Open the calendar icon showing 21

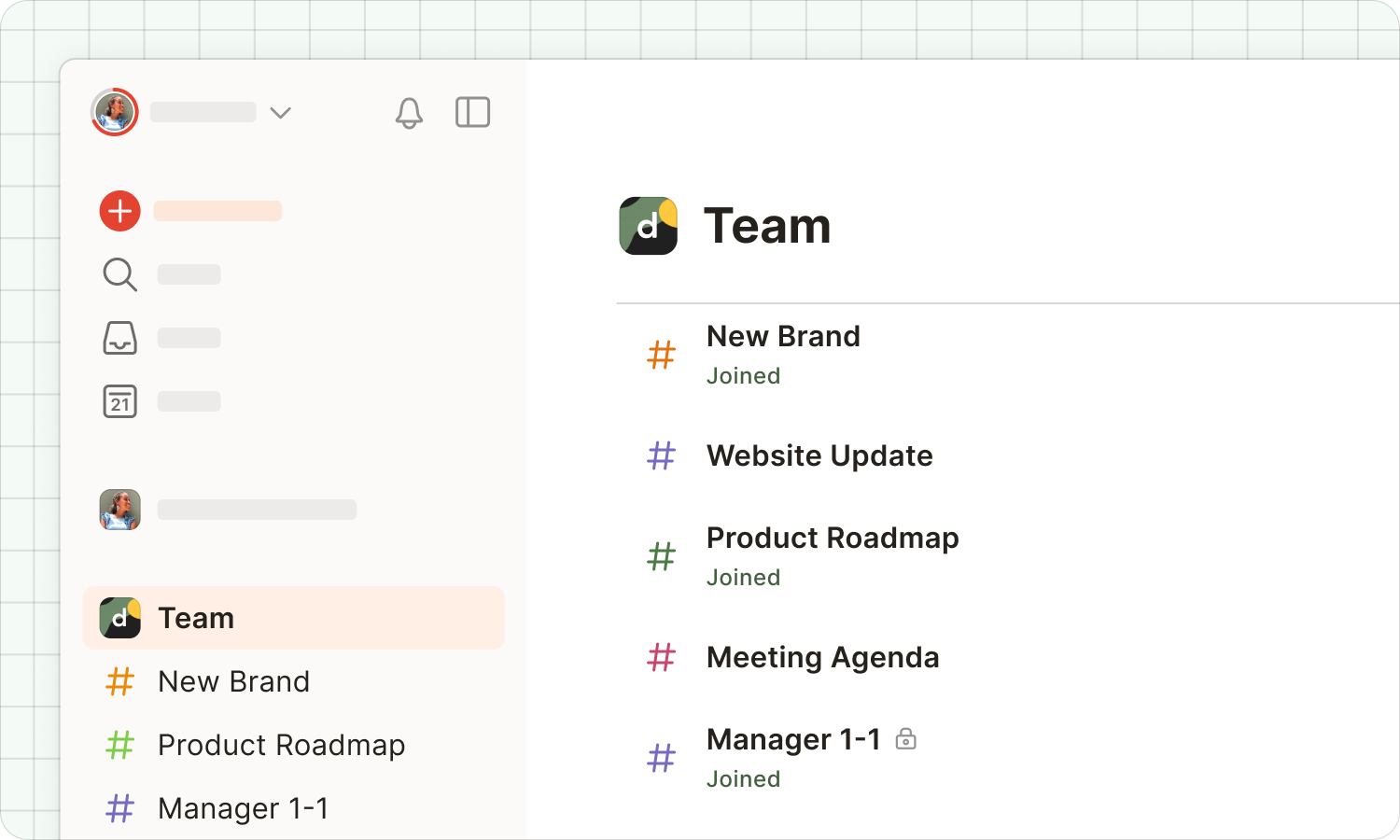119,401
